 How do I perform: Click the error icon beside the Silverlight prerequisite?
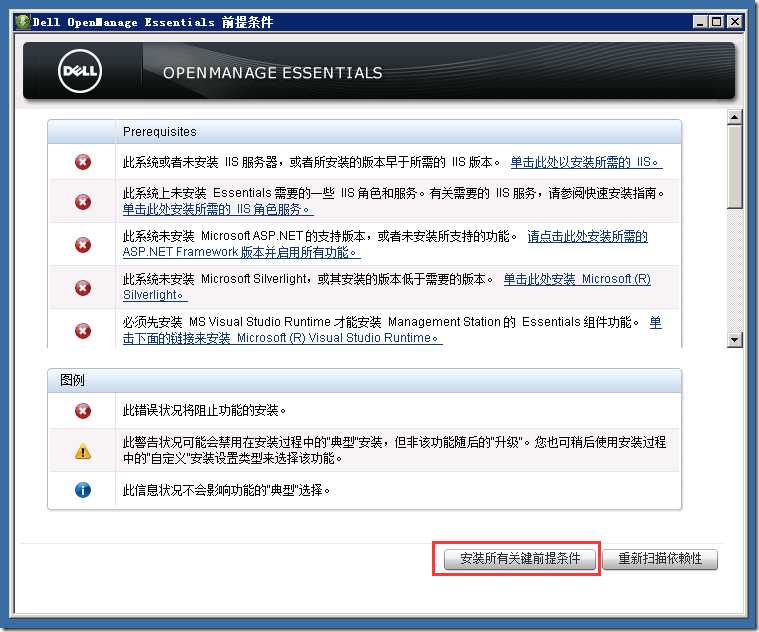(x=83, y=287)
